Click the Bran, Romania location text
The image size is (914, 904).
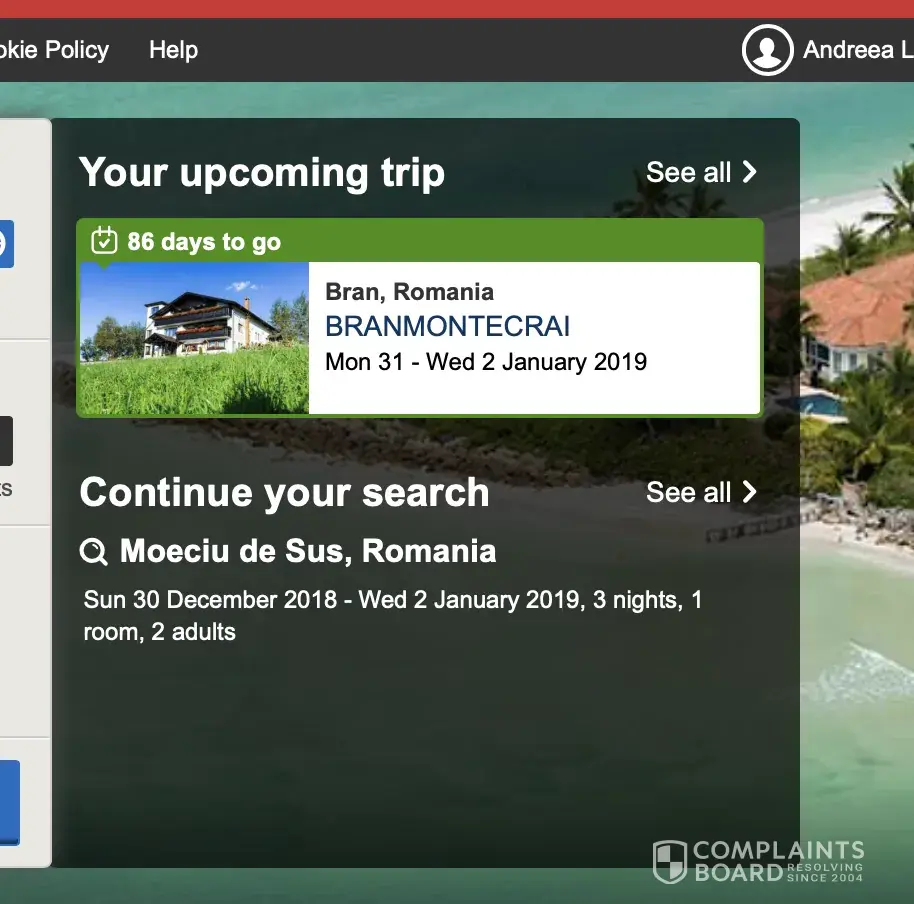click(409, 292)
